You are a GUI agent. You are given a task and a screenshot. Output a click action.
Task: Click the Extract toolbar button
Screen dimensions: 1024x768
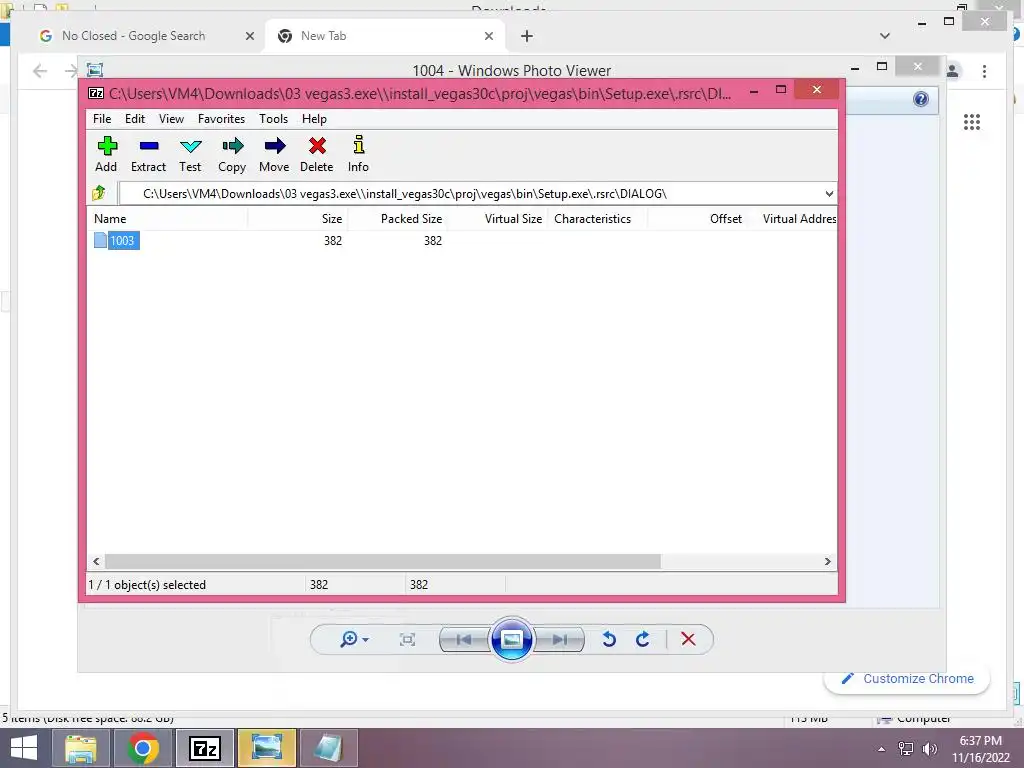pyautogui.click(x=148, y=154)
